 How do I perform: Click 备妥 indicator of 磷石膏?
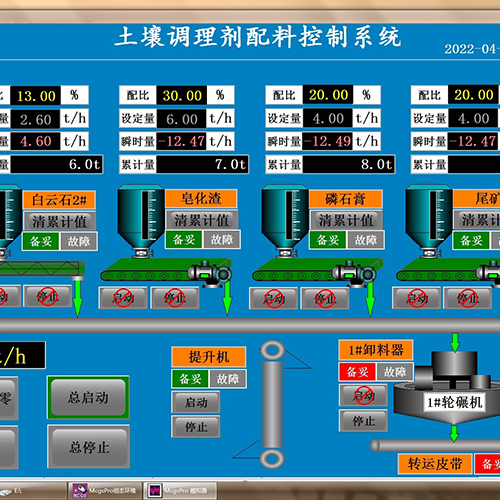[x=328, y=240]
